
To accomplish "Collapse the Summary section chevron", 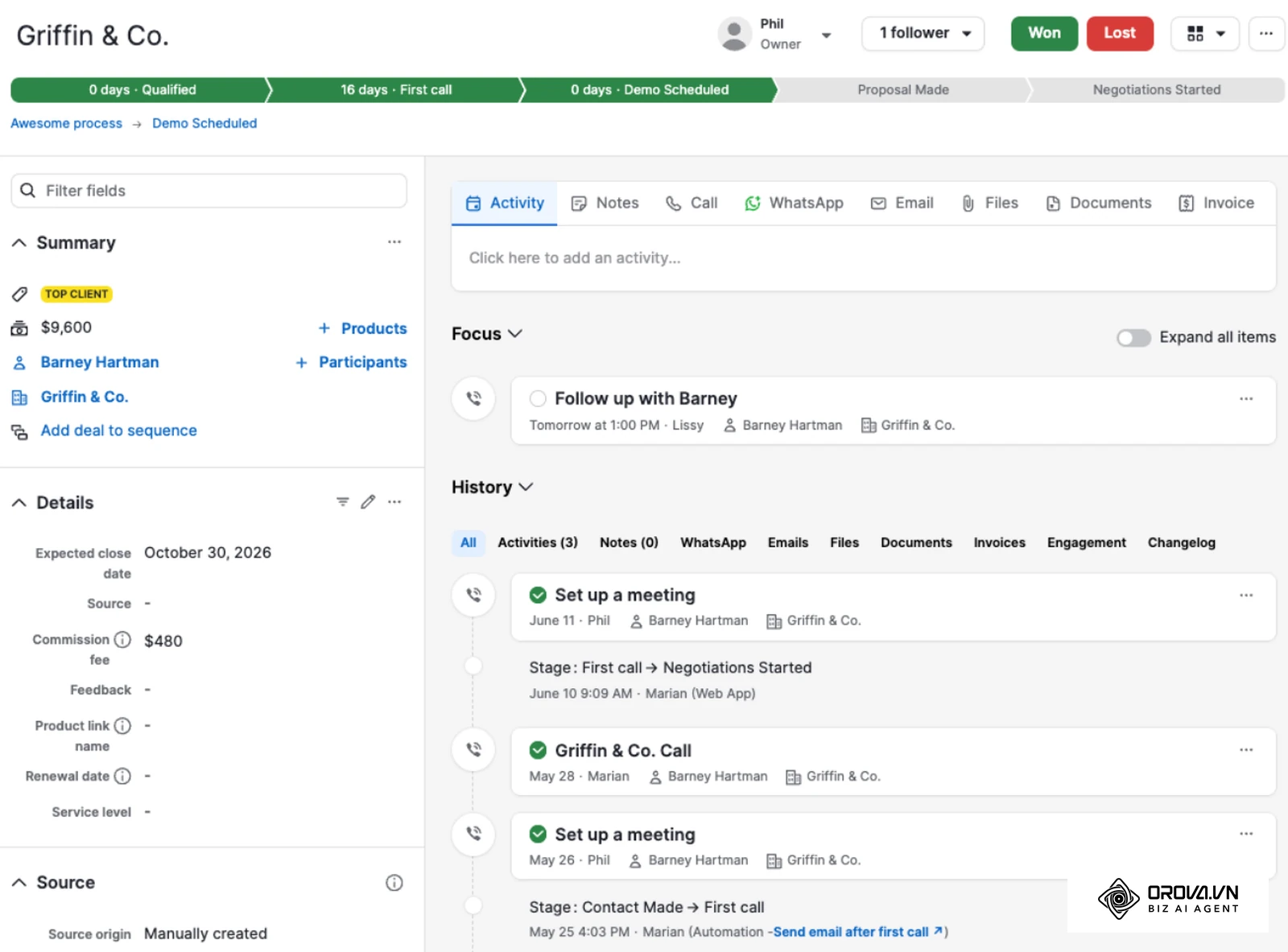I will pos(19,242).
